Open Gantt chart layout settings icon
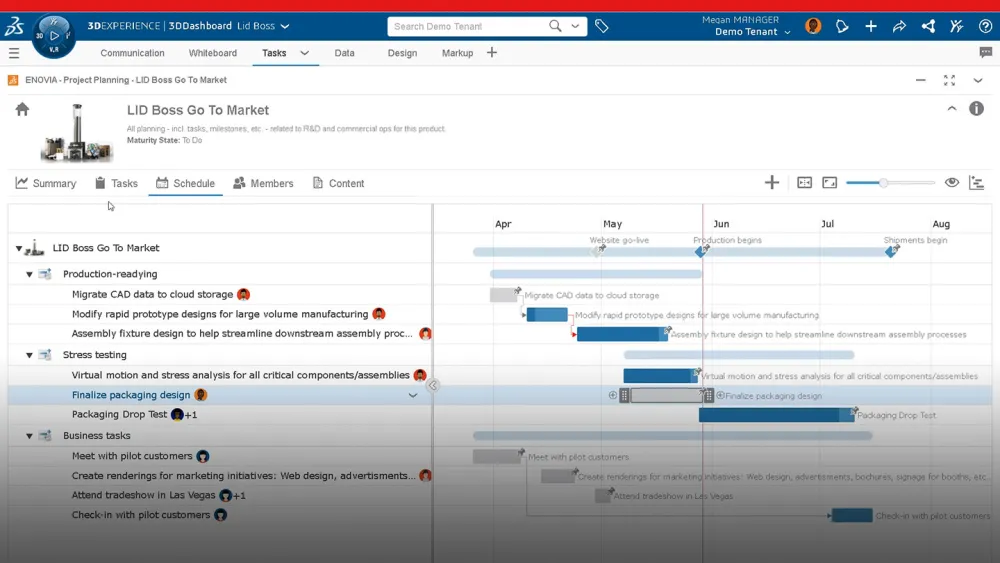 (x=976, y=183)
